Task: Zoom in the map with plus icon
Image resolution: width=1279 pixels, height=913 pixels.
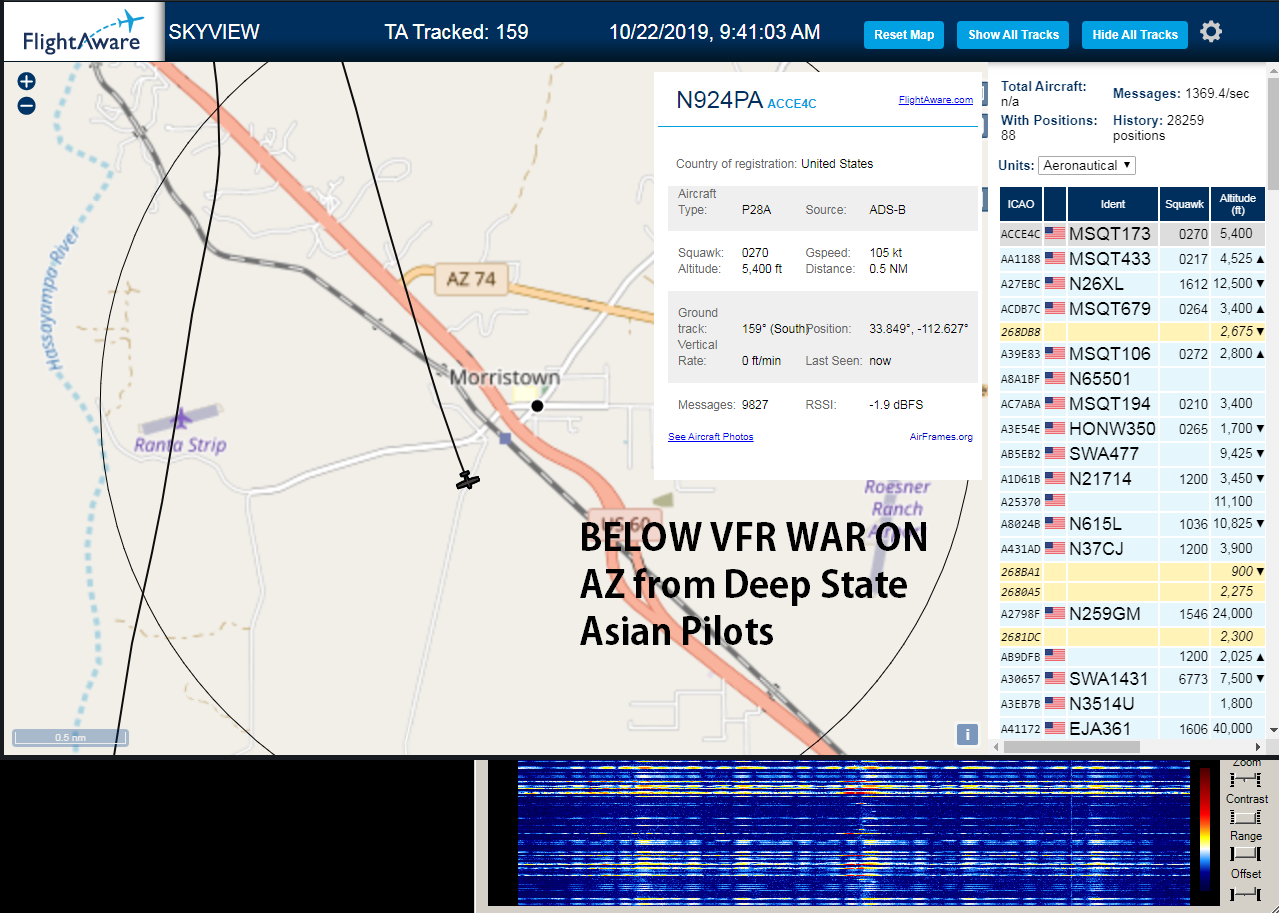Action: 27,82
